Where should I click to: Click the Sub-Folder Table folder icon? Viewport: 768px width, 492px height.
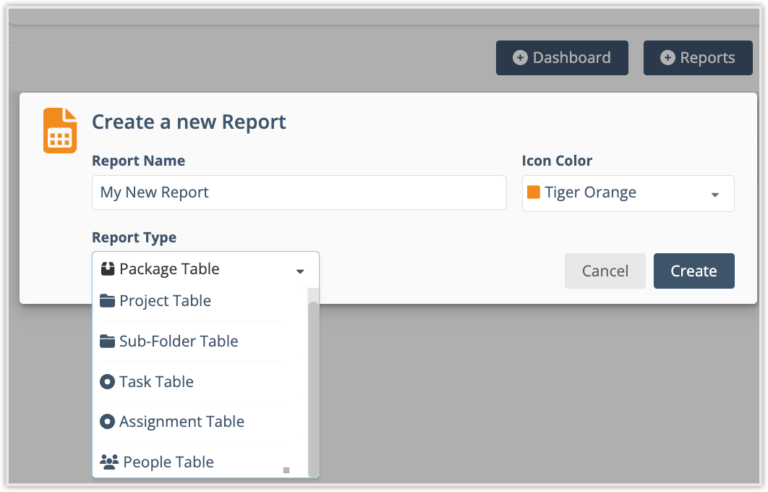point(107,341)
